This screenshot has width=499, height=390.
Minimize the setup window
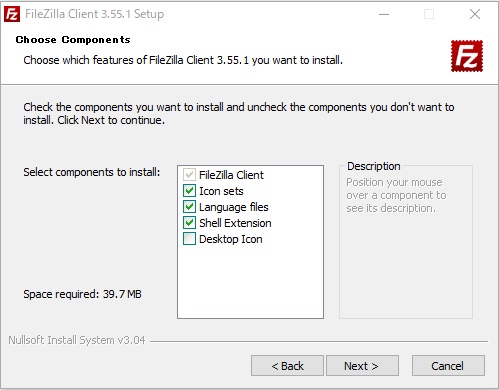[384, 14]
